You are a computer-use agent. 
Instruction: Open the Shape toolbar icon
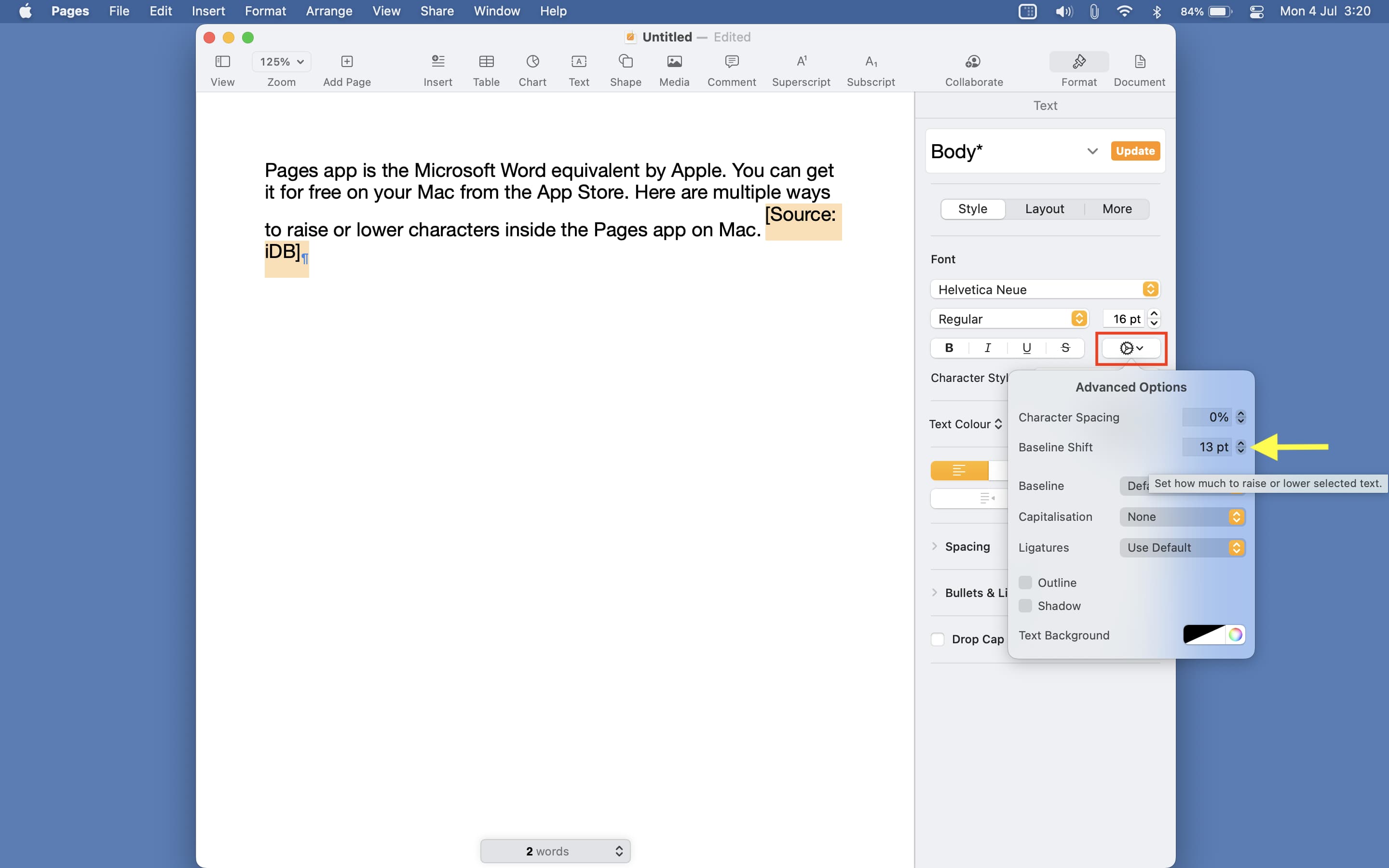[x=626, y=61]
